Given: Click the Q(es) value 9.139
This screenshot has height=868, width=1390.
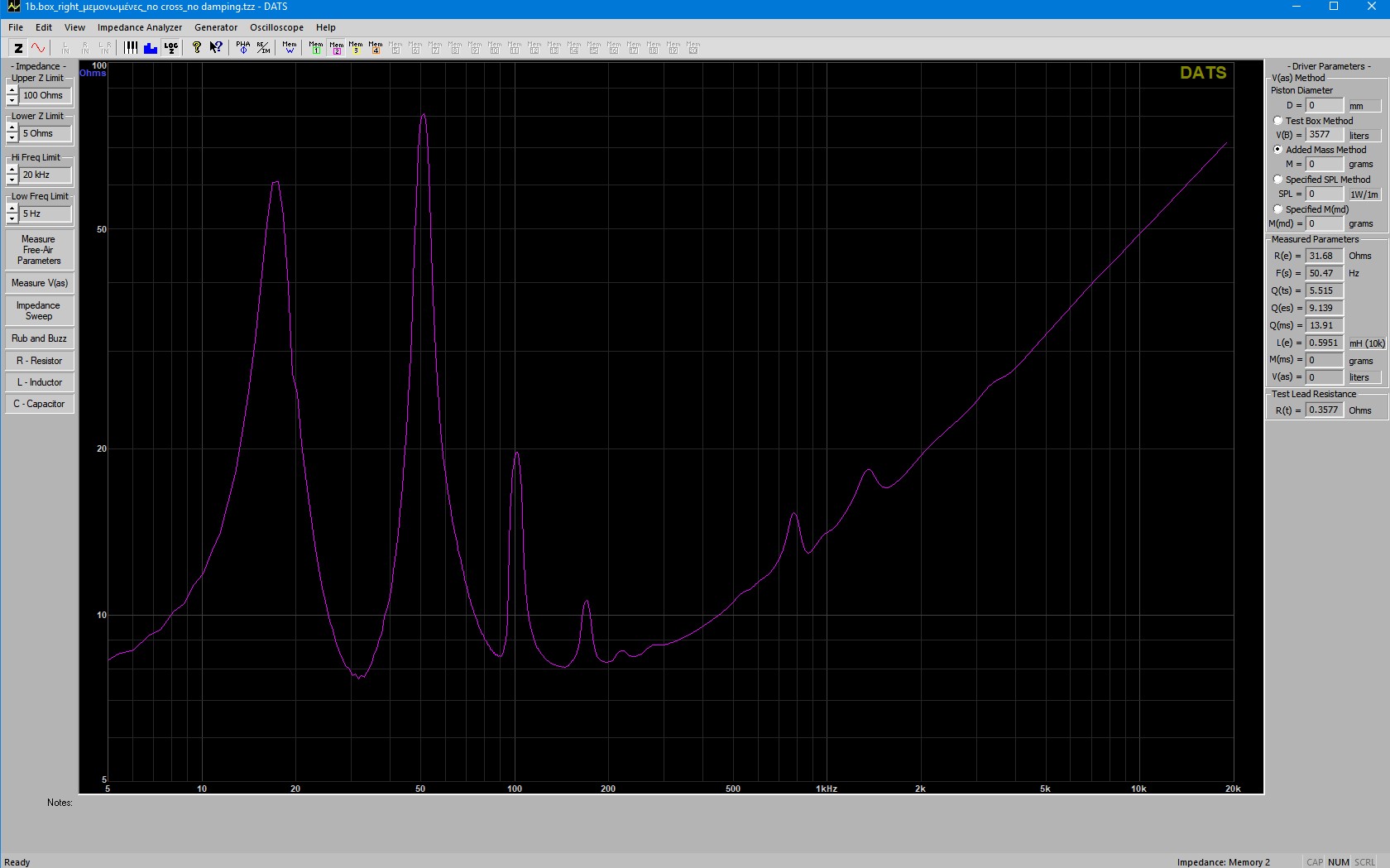Looking at the screenshot, I should click(1324, 308).
